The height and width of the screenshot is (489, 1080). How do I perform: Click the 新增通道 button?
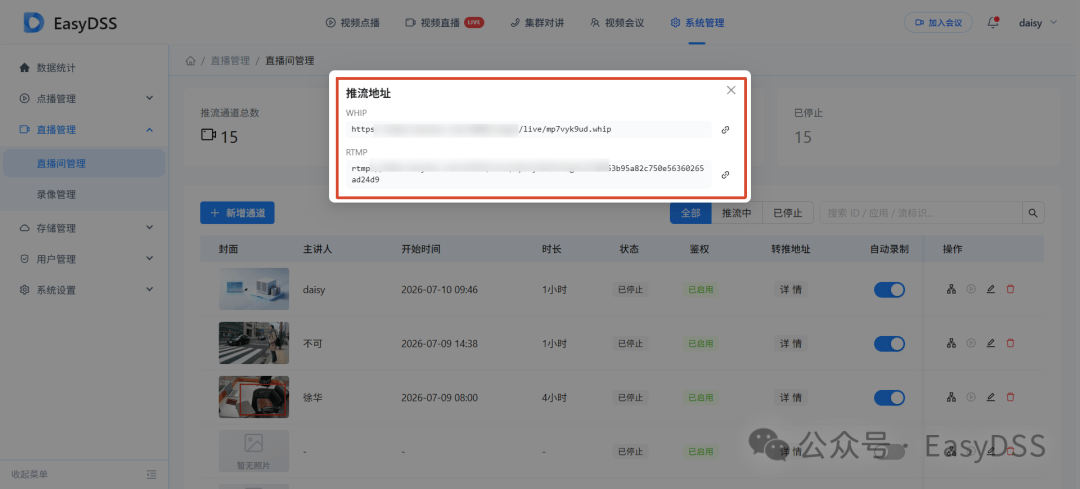pyautogui.click(x=238, y=213)
